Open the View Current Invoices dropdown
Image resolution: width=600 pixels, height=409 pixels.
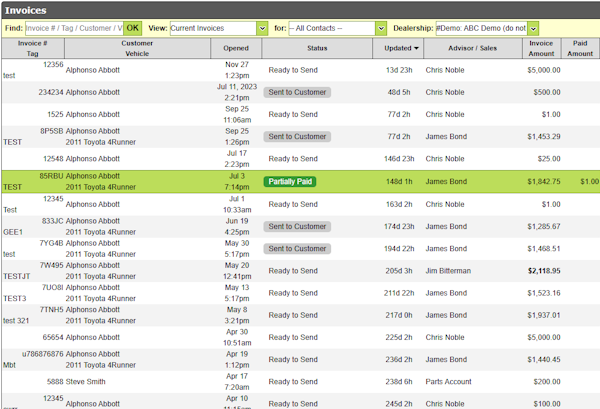click(x=219, y=29)
